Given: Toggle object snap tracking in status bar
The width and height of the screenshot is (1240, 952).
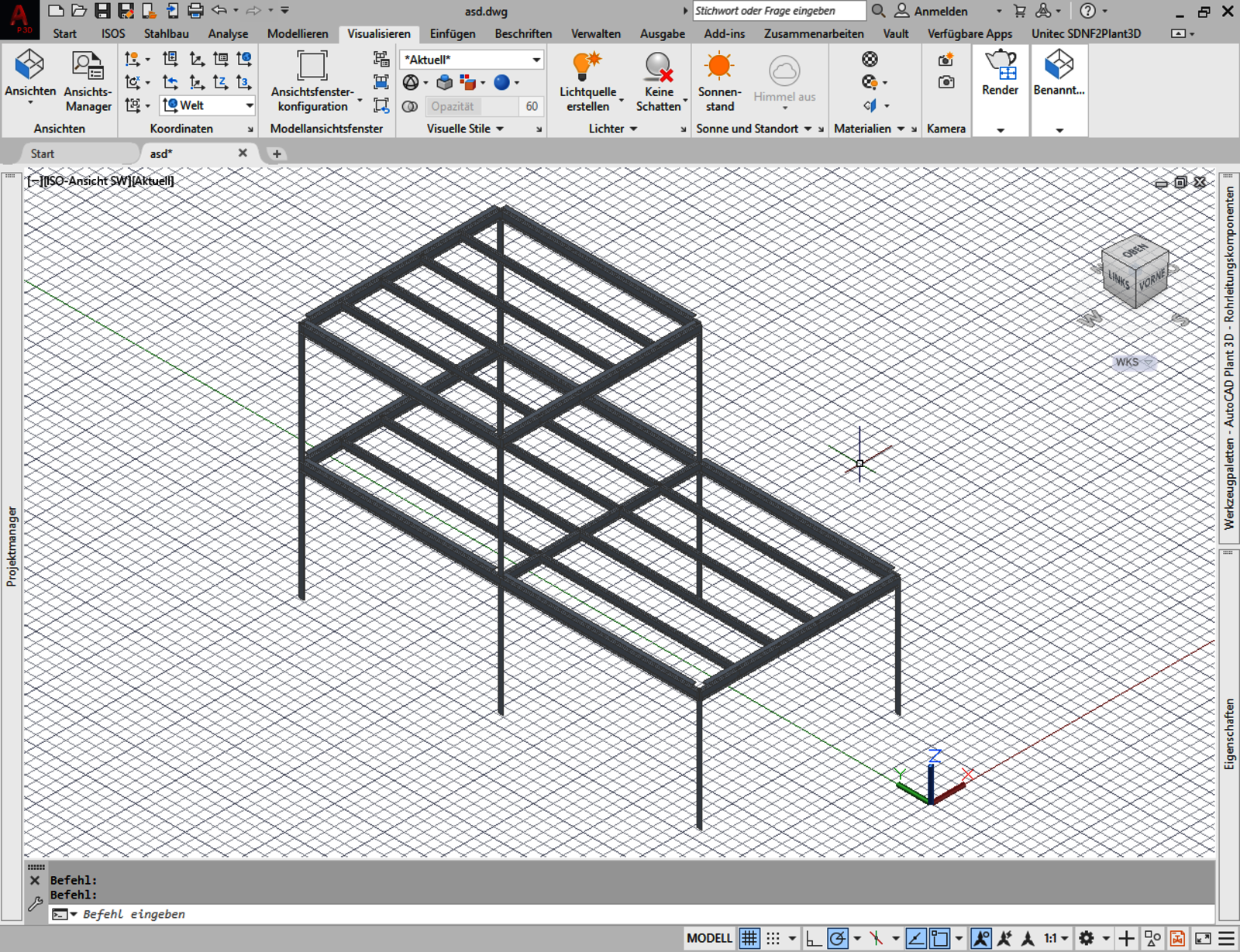Looking at the screenshot, I should click(915, 938).
